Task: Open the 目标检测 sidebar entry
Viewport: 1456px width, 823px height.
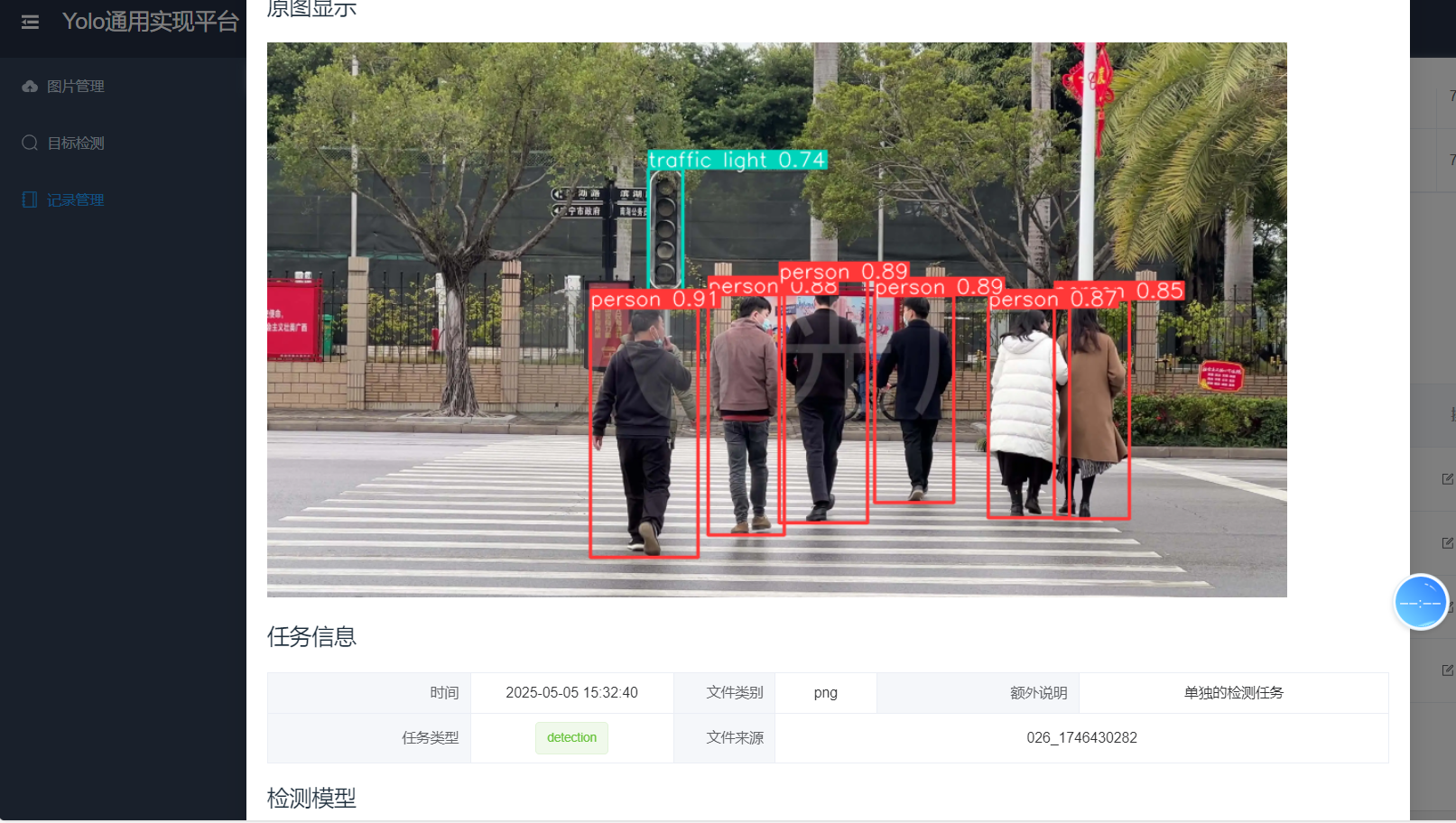Action: point(77,143)
